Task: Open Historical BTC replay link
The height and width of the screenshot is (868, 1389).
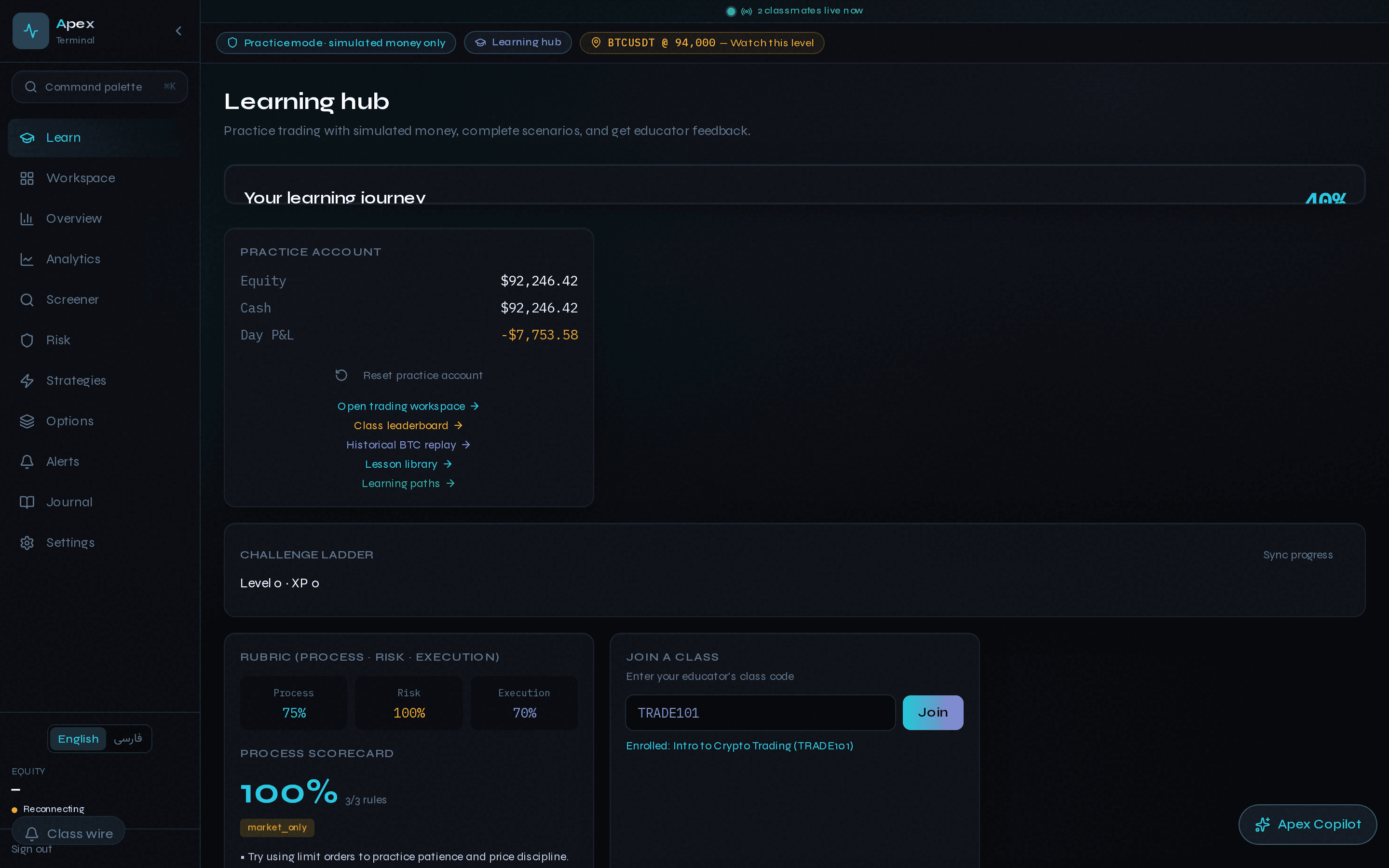Action: pyautogui.click(x=408, y=445)
